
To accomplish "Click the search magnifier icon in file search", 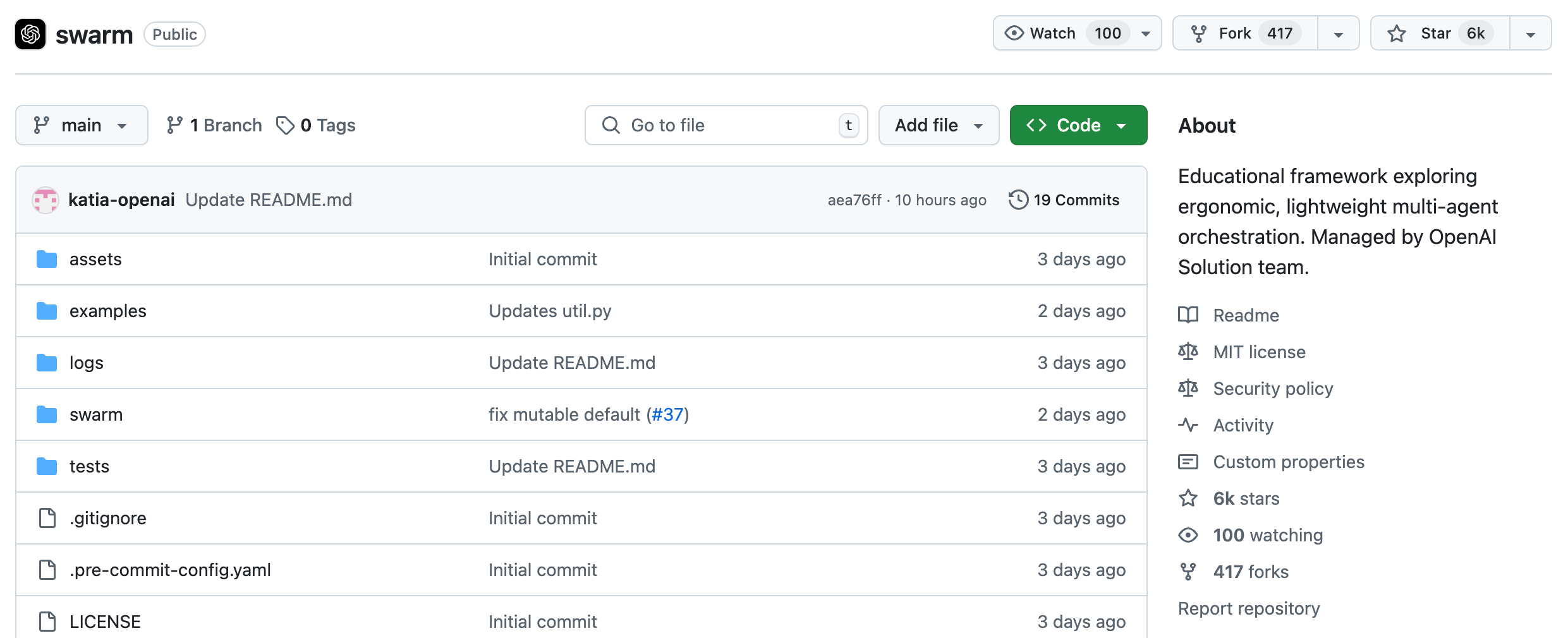I will point(611,125).
